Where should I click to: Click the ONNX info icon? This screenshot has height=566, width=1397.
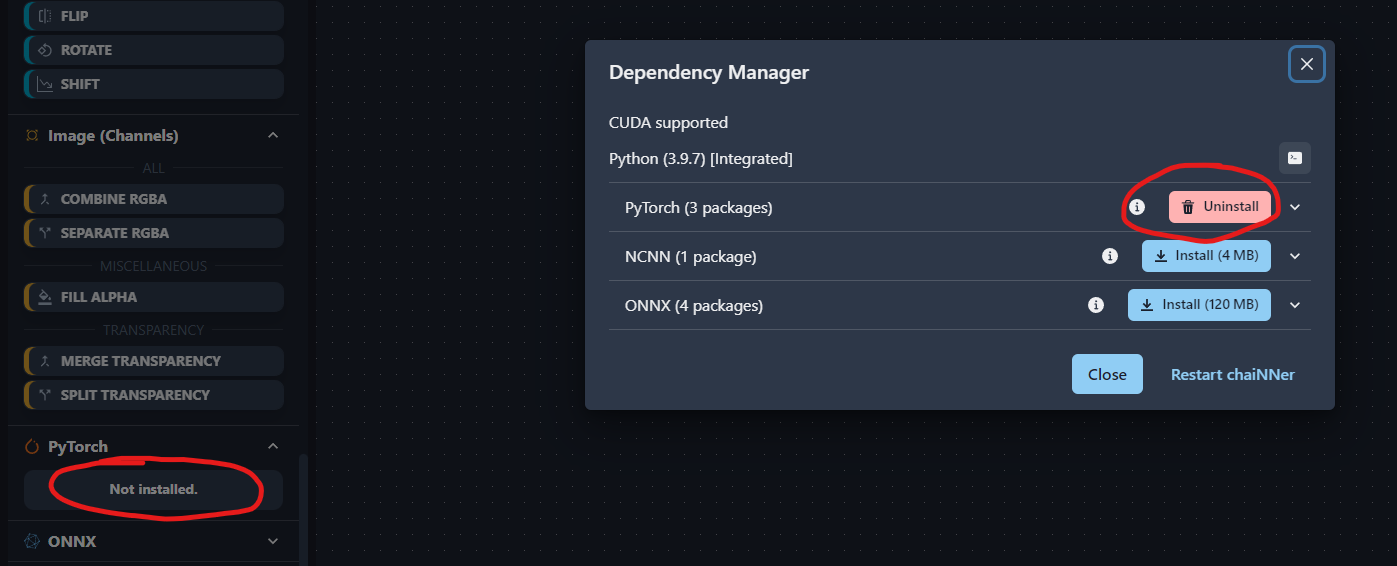(1096, 305)
